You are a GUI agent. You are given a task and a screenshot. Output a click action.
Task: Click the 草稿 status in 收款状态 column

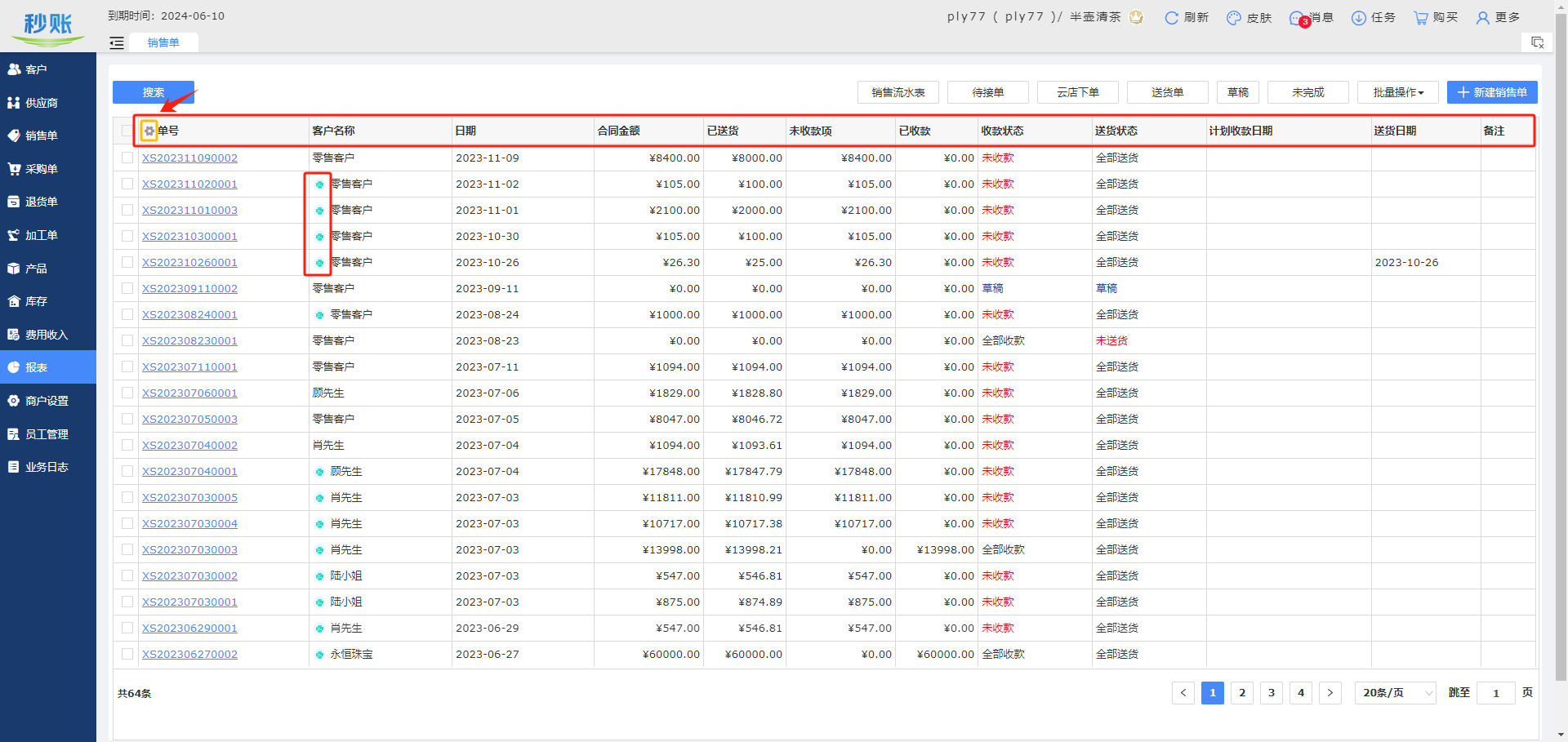pos(992,288)
